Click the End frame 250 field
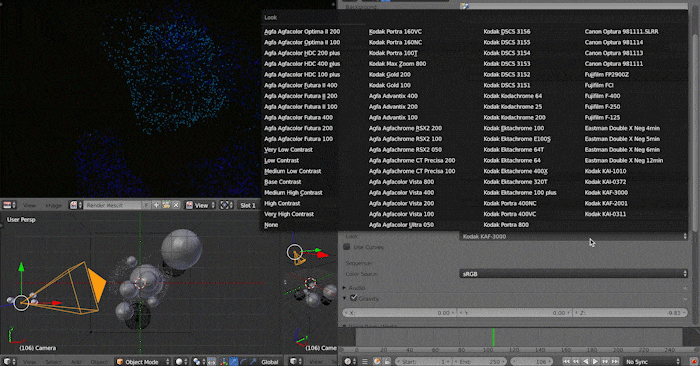Viewport: 700px width, 366px height. [479, 362]
